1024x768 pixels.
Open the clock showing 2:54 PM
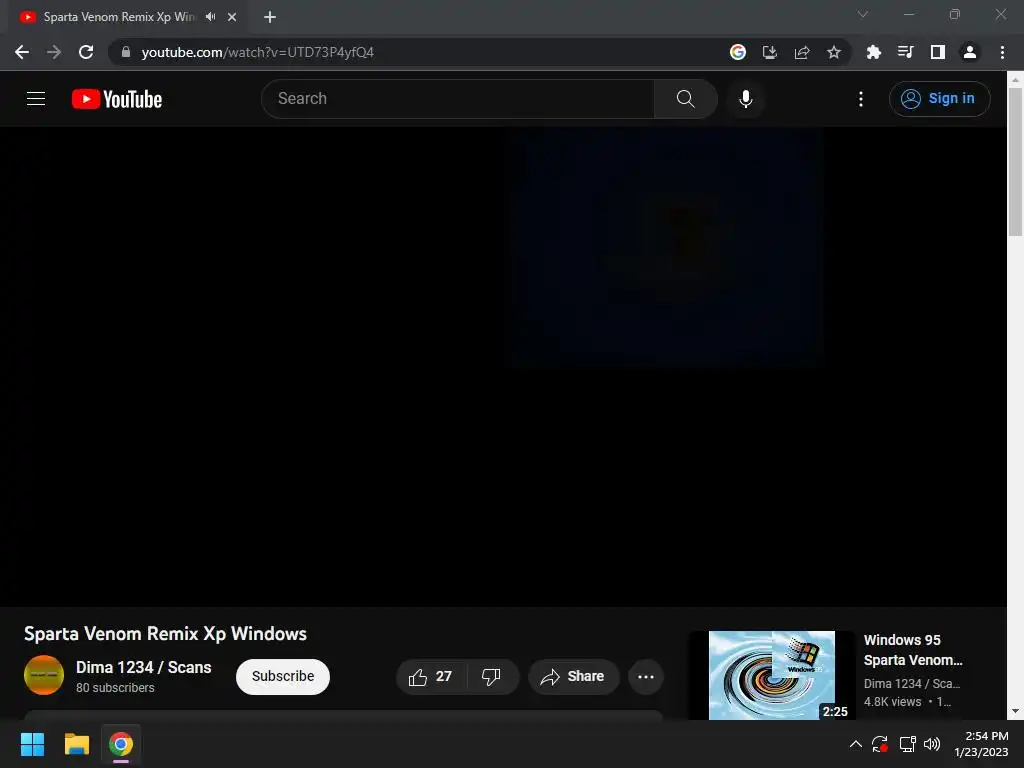coord(981,744)
